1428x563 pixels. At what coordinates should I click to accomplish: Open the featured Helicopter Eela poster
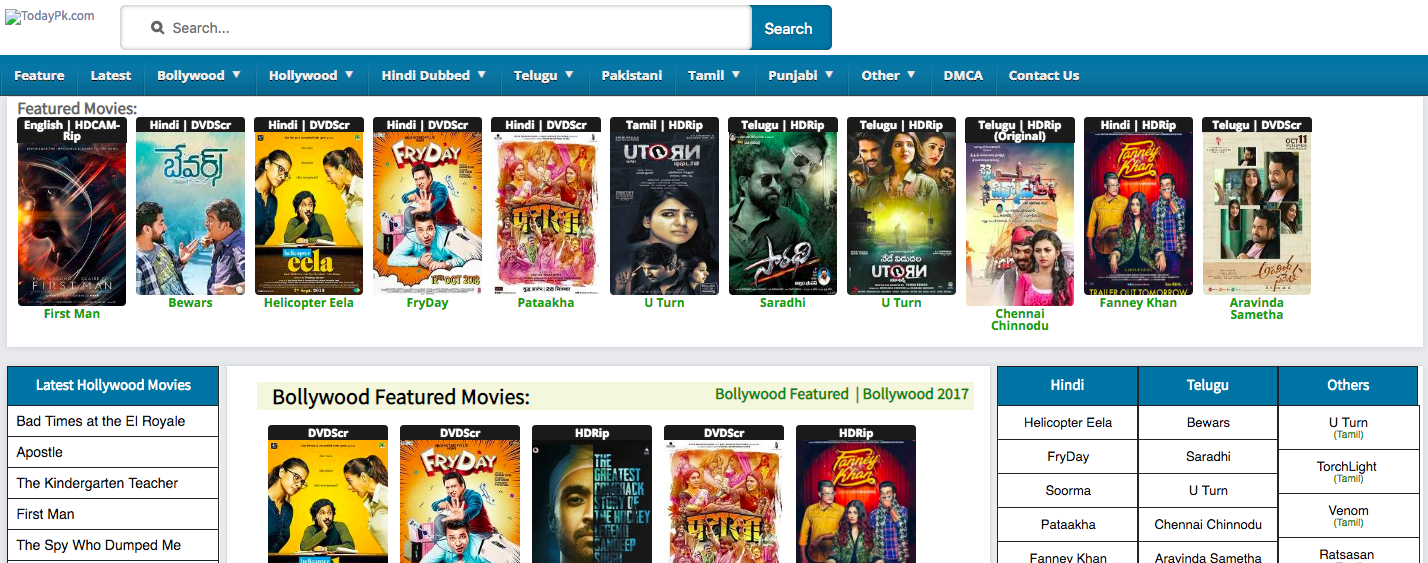[x=309, y=213]
